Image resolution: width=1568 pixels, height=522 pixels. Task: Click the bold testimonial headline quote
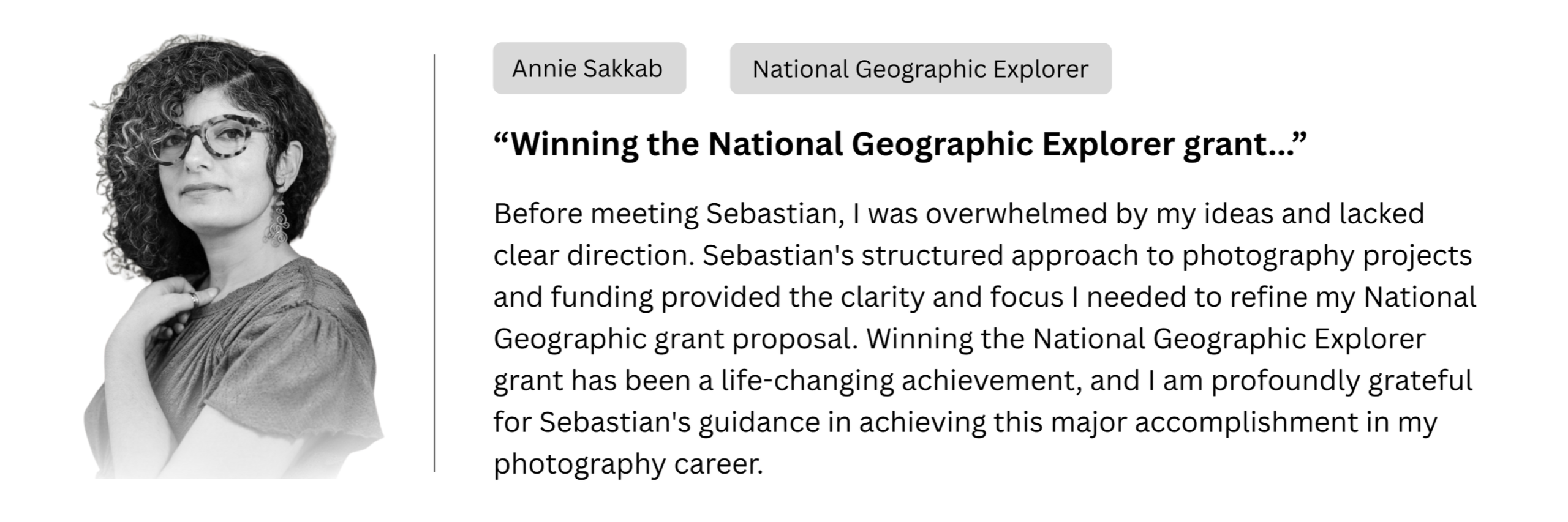899,144
